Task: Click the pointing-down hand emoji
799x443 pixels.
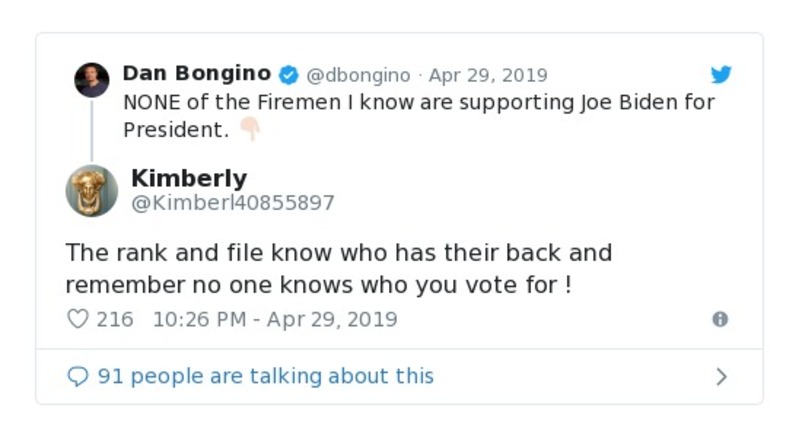Action: click(249, 130)
